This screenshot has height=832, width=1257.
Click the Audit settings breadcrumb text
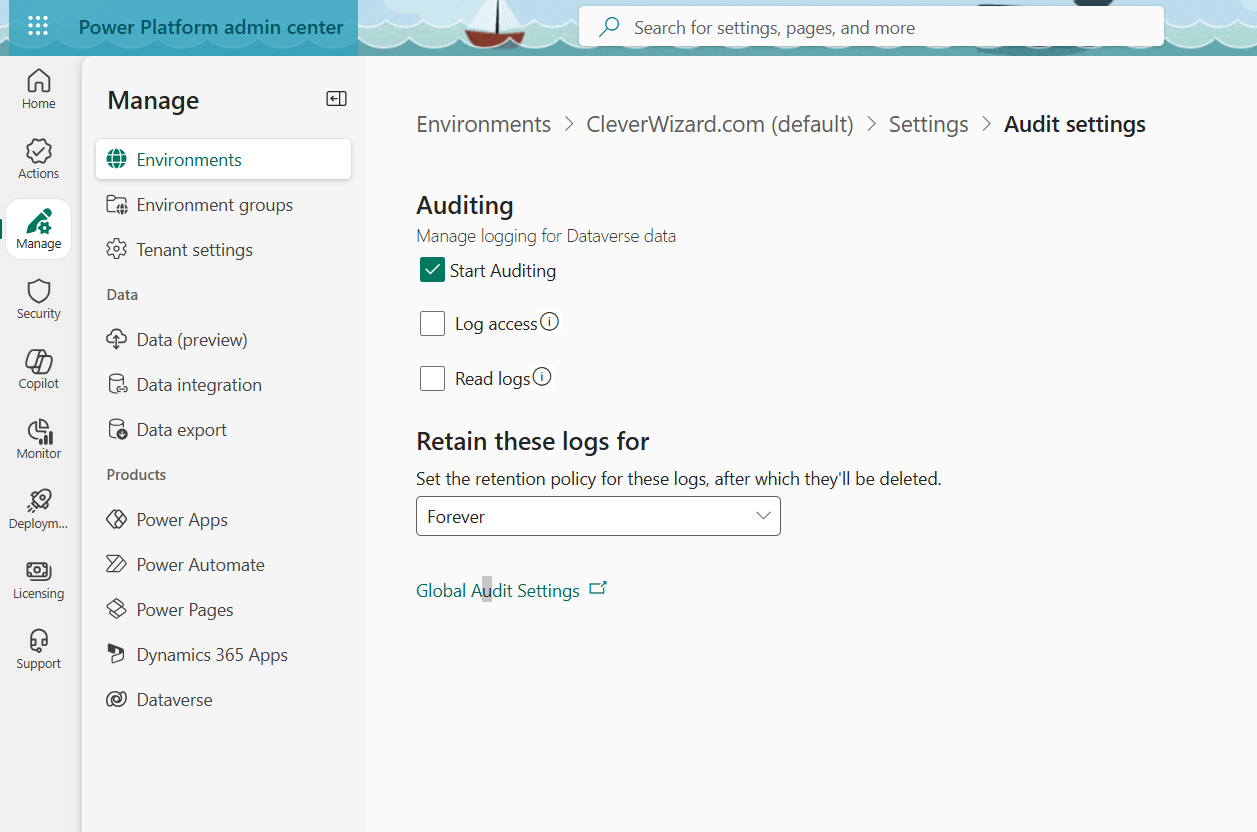[1075, 124]
